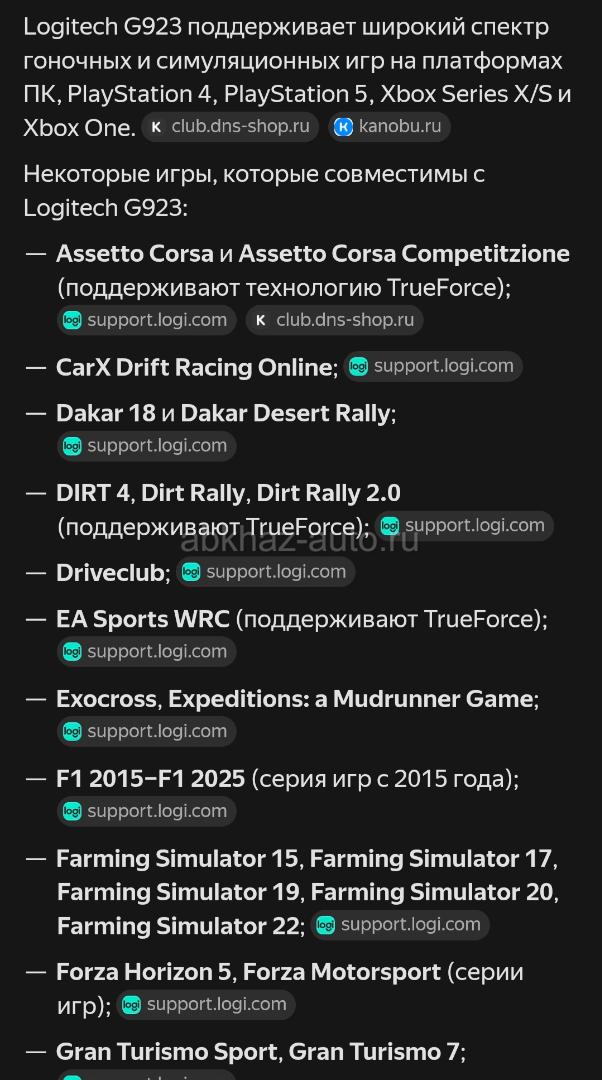Click the kanobu.ru blue K icon
Image resolution: width=602 pixels, height=1080 pixels.
point(343,127)
